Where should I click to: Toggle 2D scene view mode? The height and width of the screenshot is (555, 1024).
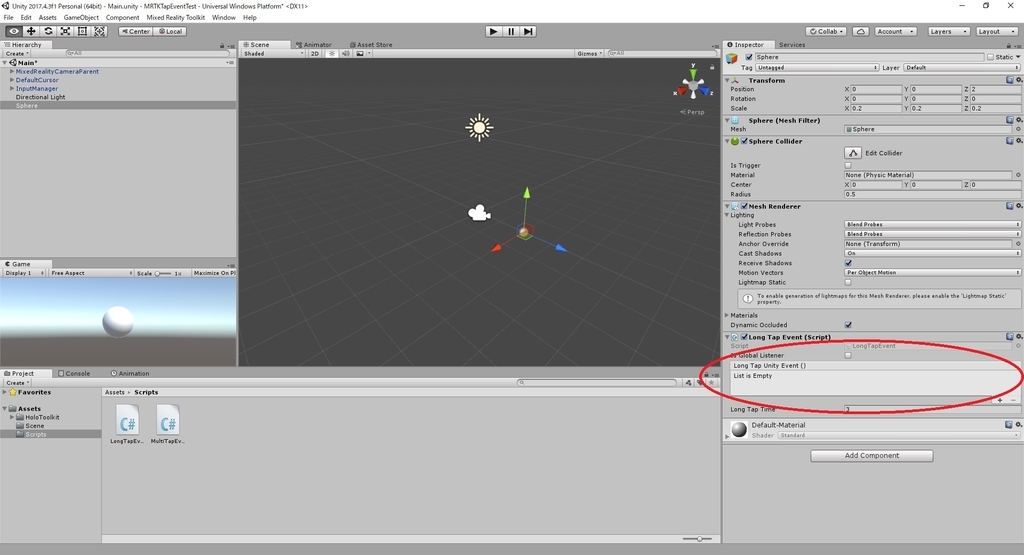click(x=315, y=54)
